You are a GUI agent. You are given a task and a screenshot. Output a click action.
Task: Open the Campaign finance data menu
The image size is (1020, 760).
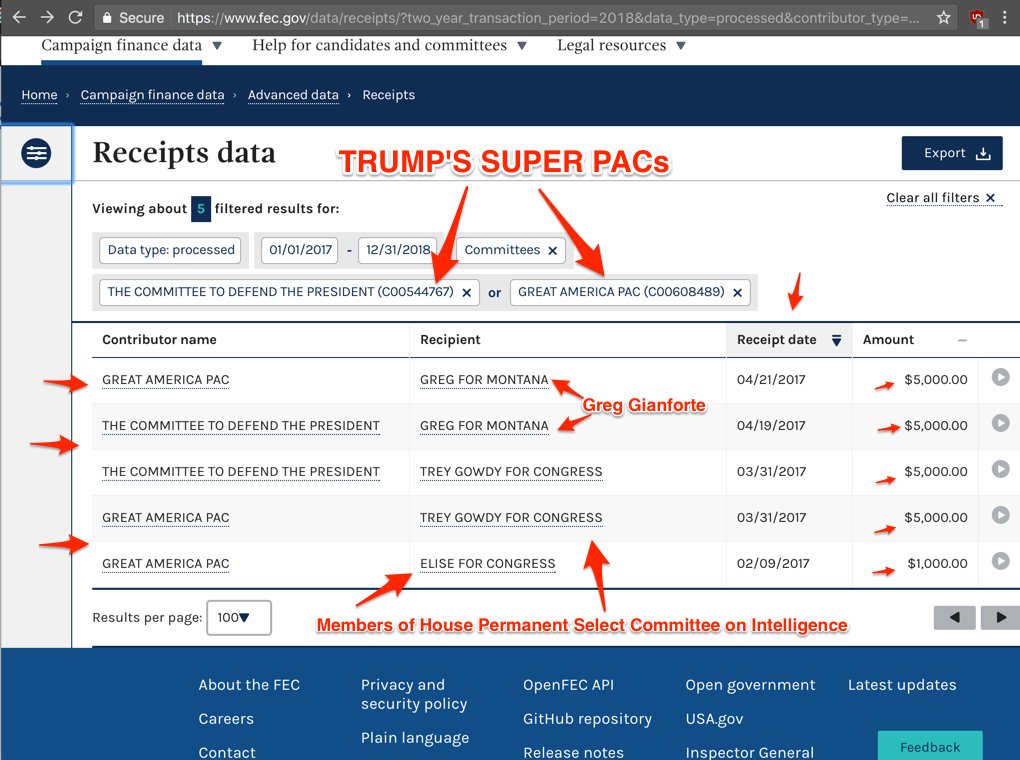click(x=131, y=46)
